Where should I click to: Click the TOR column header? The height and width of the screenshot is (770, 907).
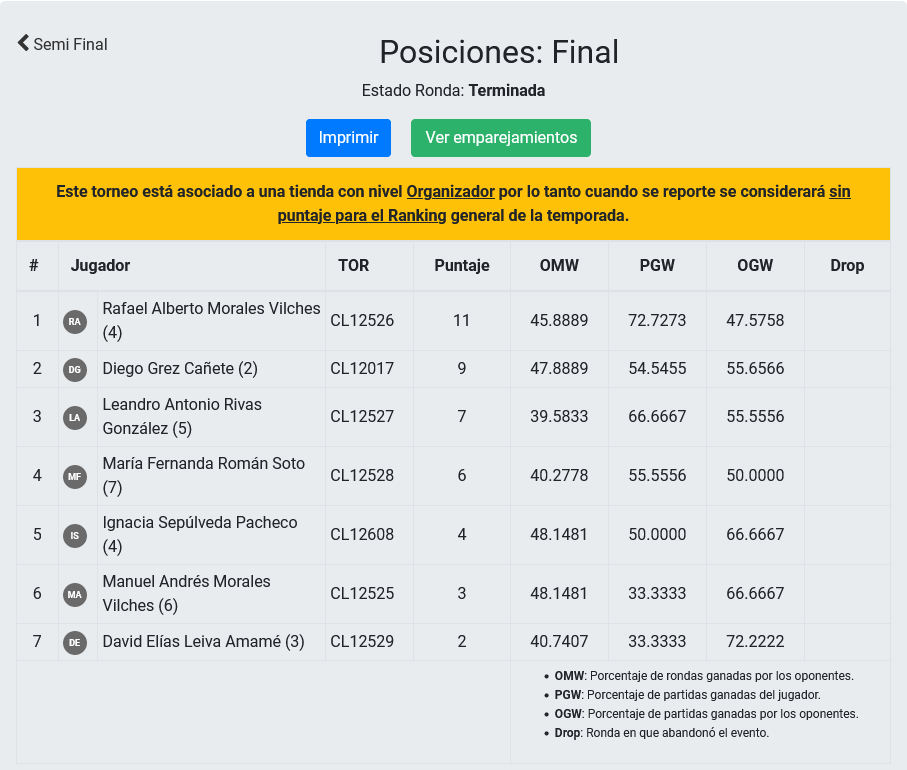coord(354,266)
